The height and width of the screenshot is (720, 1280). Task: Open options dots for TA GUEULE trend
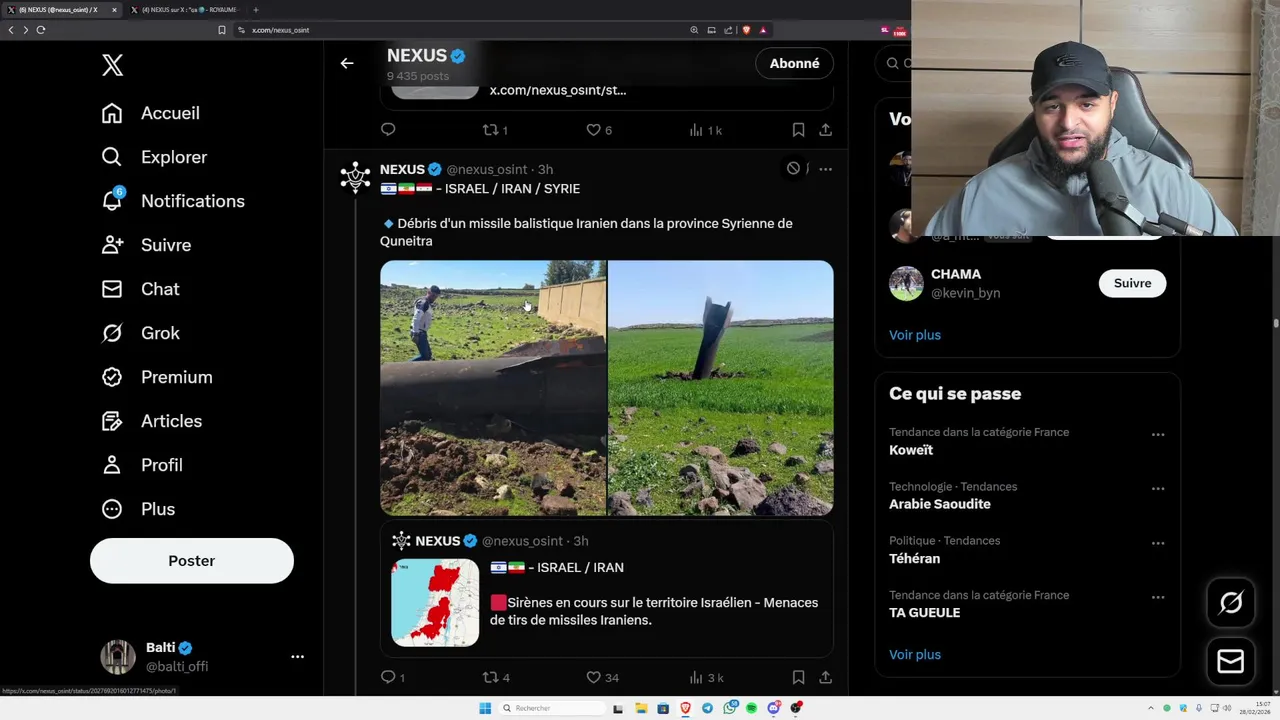pyautogui.click(x=1158, y=597)
